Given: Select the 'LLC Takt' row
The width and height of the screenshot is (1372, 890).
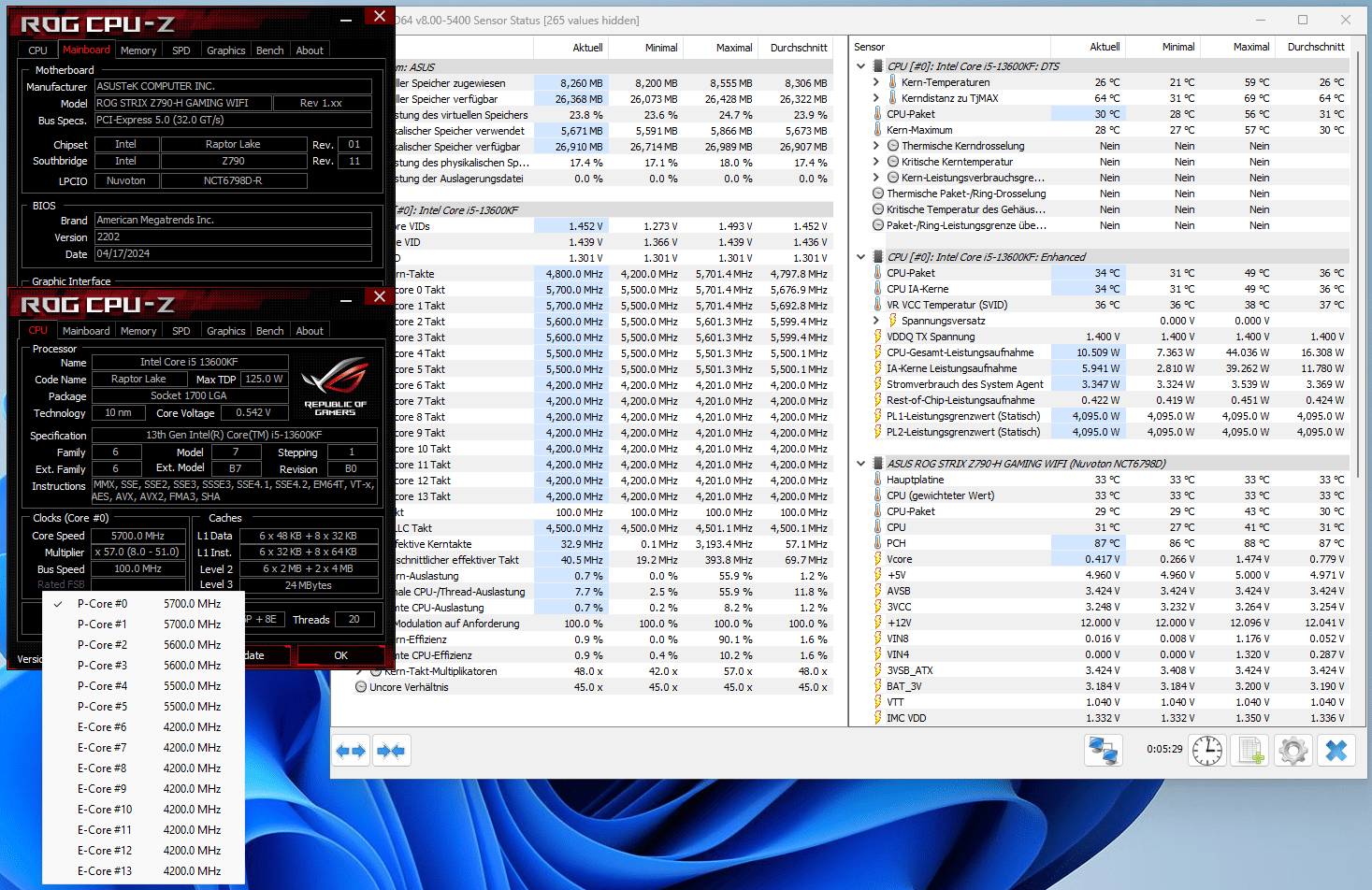Looking at the screenshot, I should (x=614, y=528).
